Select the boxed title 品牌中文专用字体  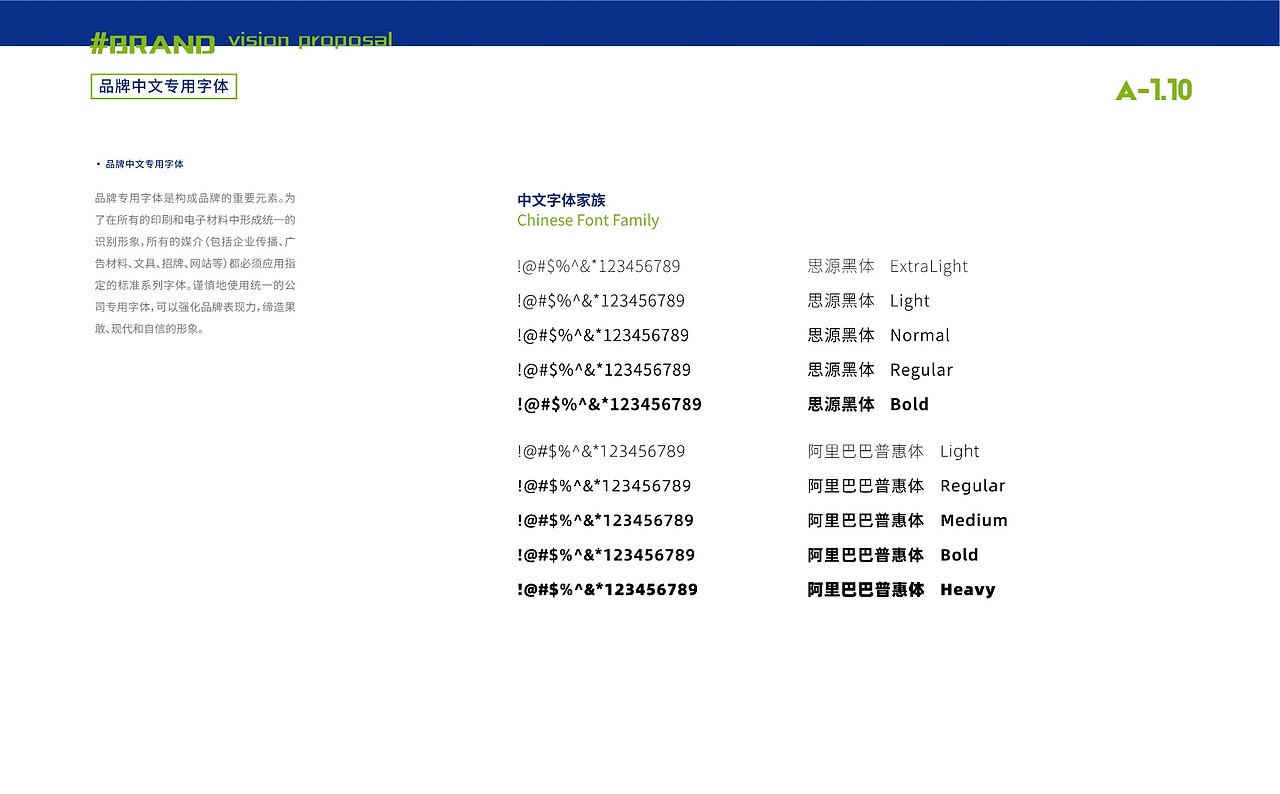164,86
